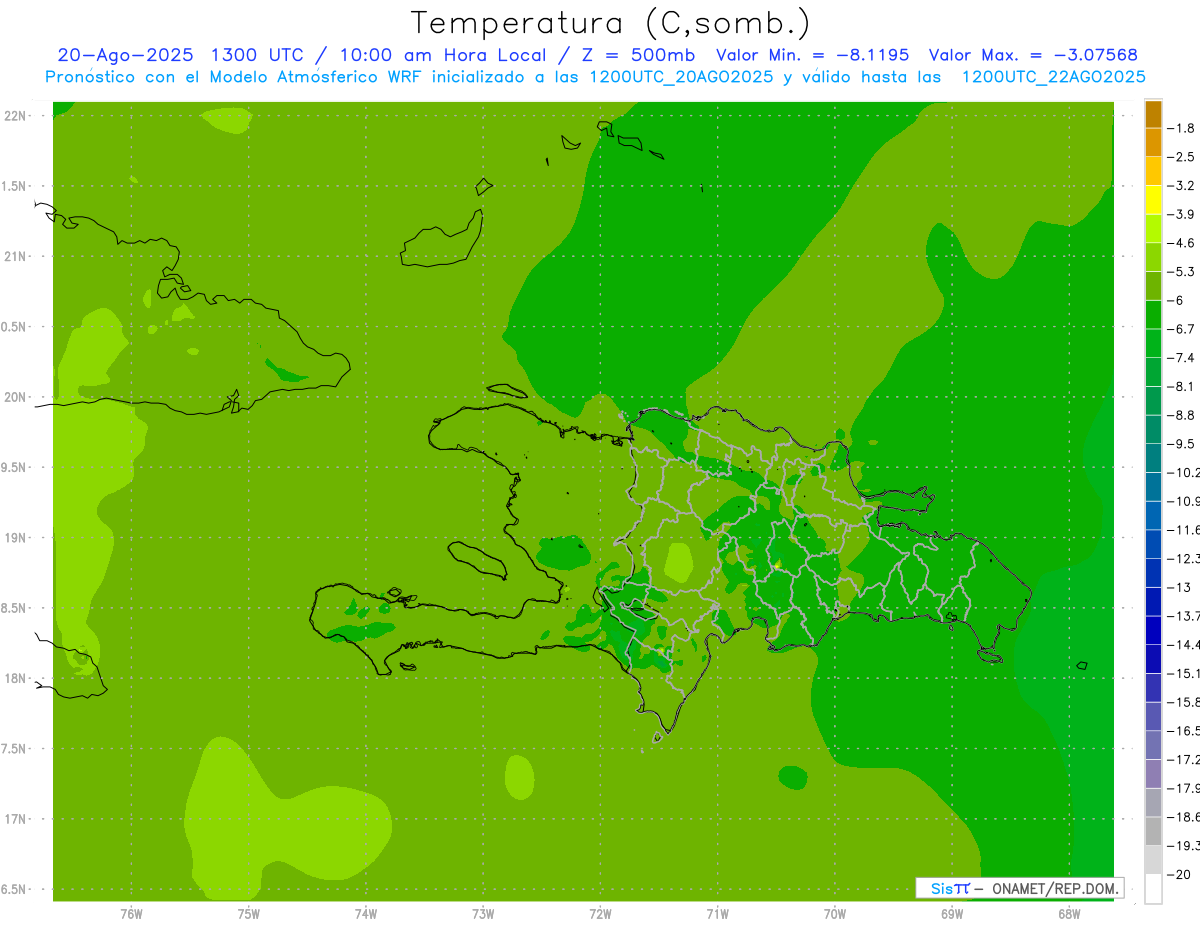Click the '1200UTC_22AGO2025' valid-until text
Viewport: 1200px width, 927px height.
1053,77
